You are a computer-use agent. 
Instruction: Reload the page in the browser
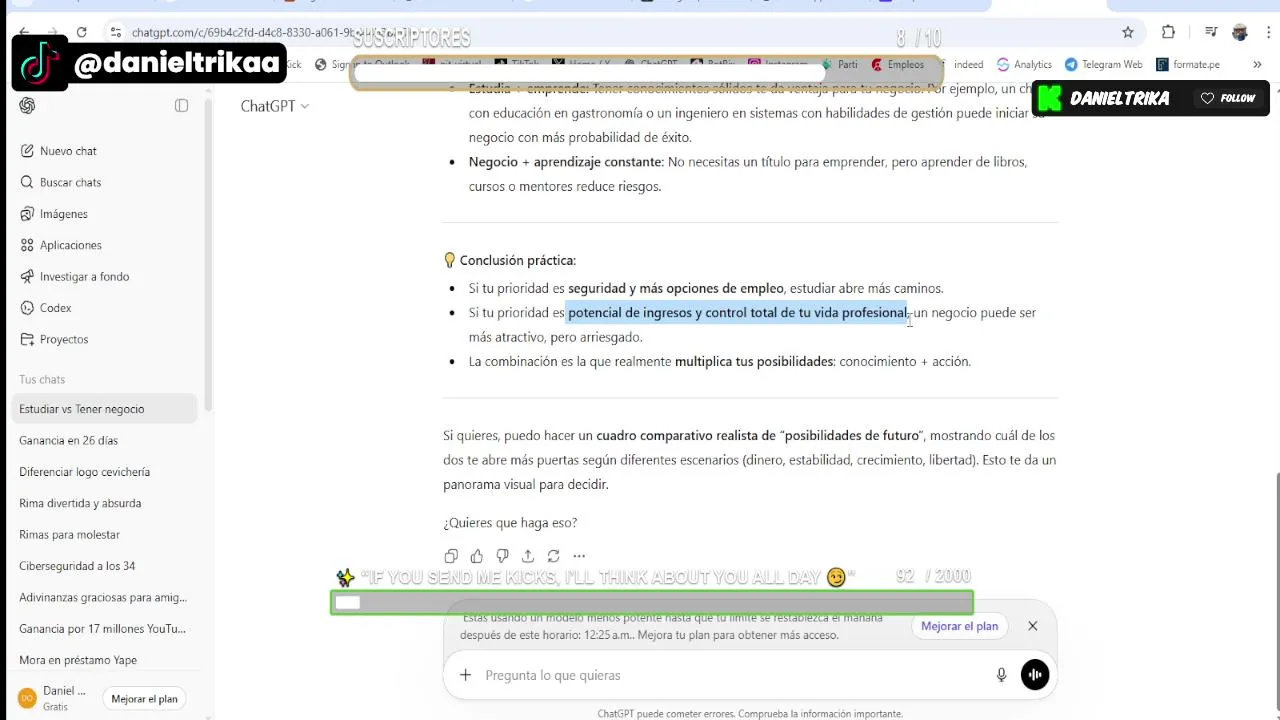82,32
